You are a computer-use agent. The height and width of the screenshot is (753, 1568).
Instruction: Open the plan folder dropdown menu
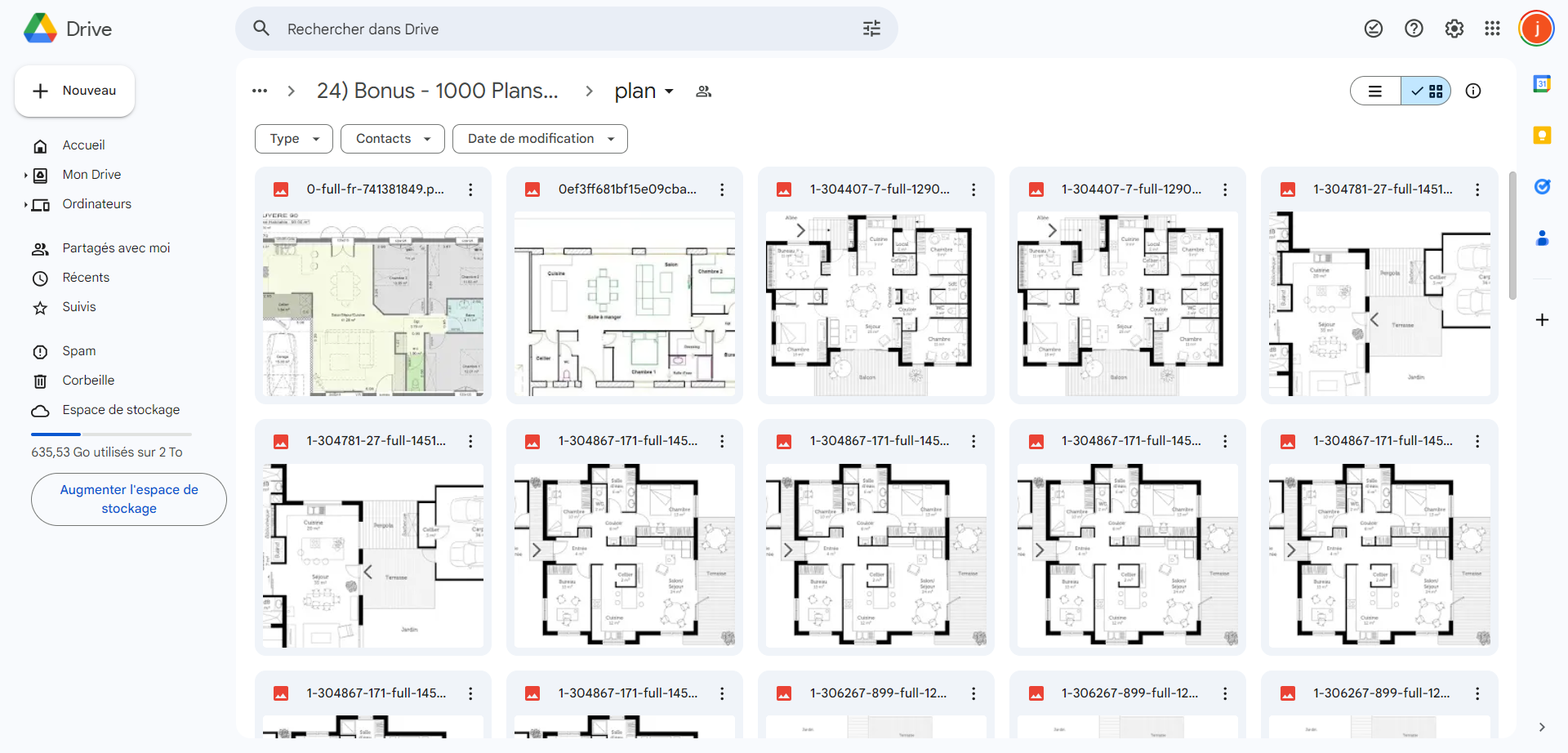(644, 91)
